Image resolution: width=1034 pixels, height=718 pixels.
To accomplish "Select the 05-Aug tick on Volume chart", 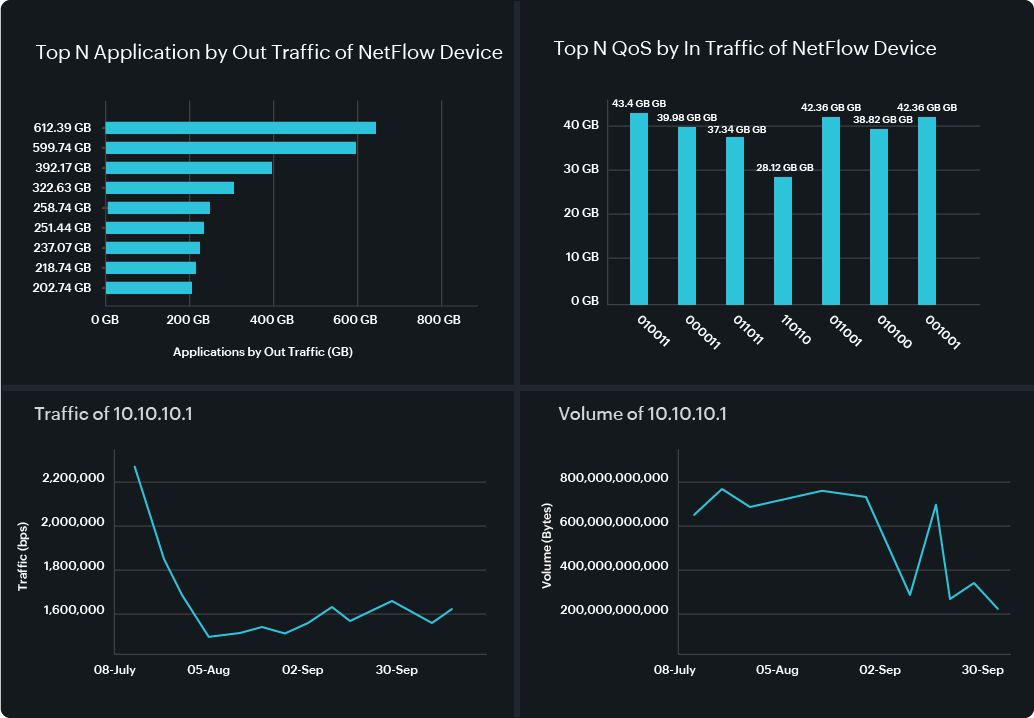I will [x=776, y=670].
